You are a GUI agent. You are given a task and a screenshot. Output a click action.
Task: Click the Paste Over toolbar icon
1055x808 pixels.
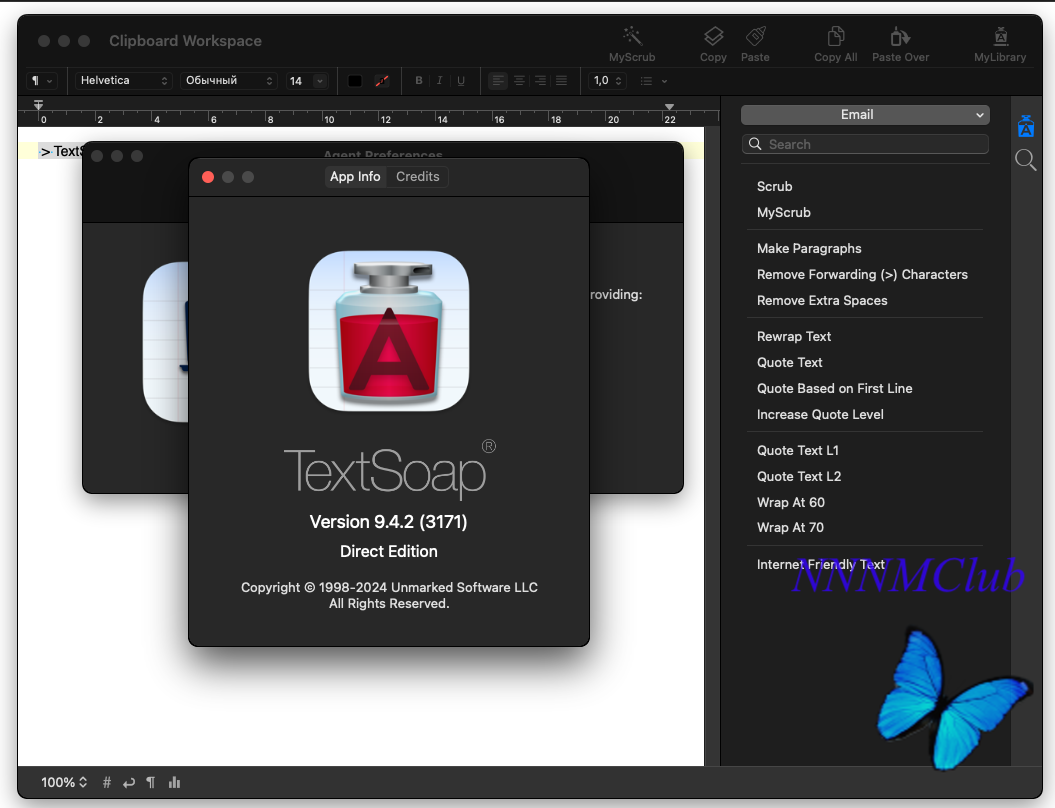[x=900, y=36]
